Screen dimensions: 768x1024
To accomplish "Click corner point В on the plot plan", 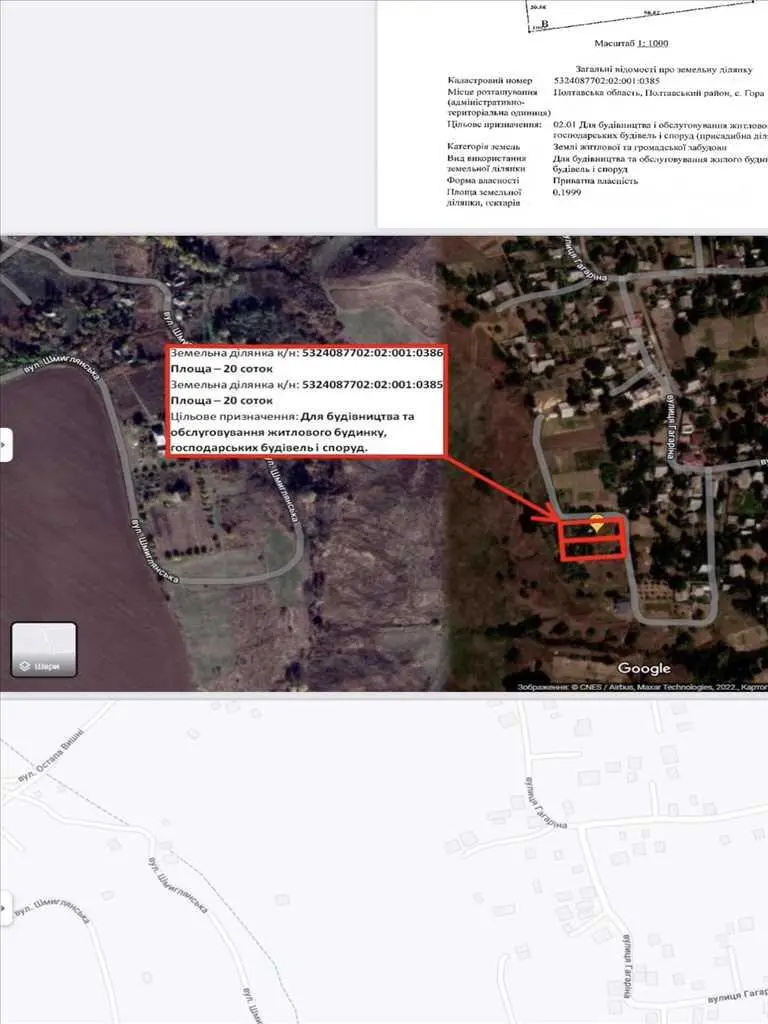I will coord(542,21).
